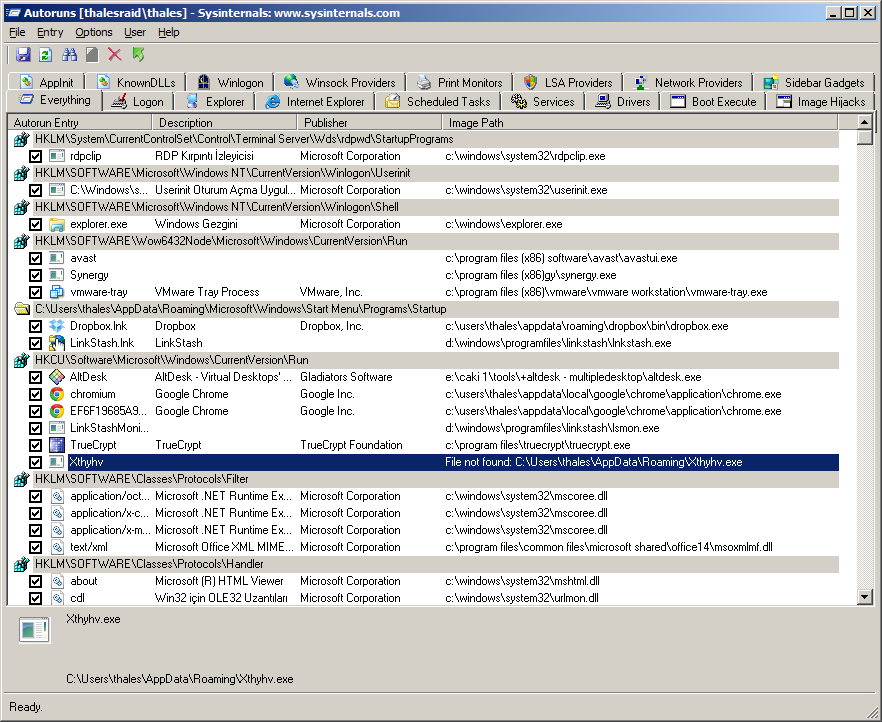Uncheck the explorer.exe shell checkbox

[35, 224]
